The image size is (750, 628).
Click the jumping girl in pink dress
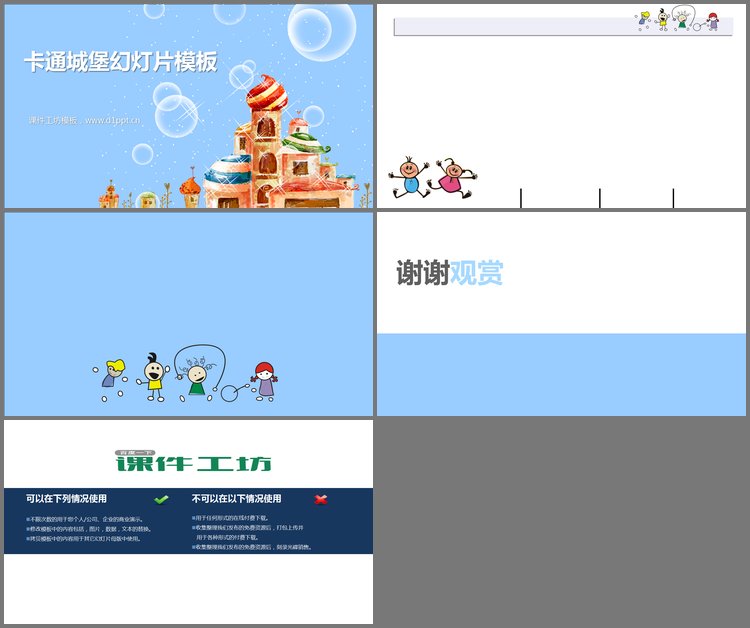pos(452,178)
